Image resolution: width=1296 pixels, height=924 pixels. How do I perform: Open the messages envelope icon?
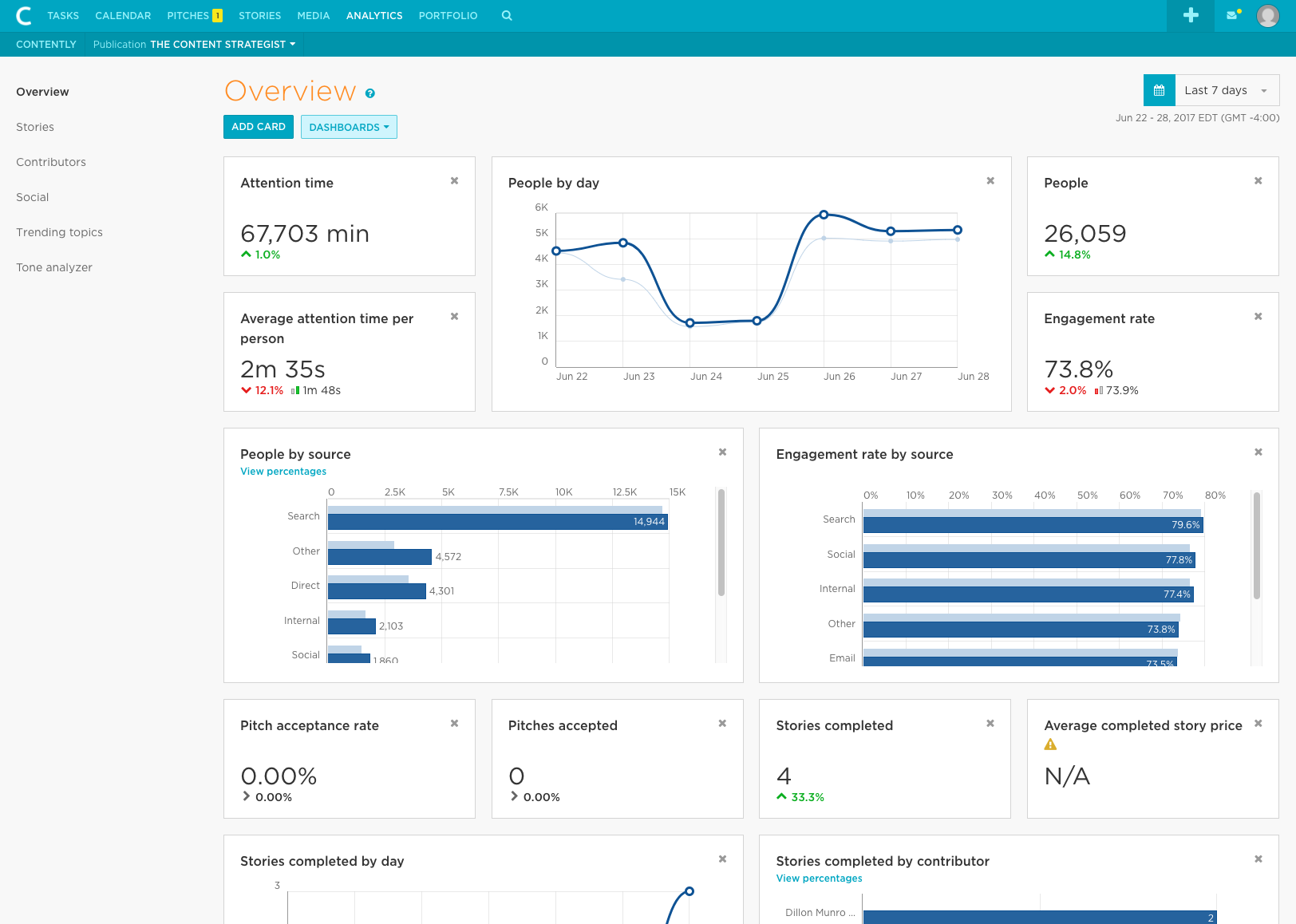click(x=1233, y=16)
